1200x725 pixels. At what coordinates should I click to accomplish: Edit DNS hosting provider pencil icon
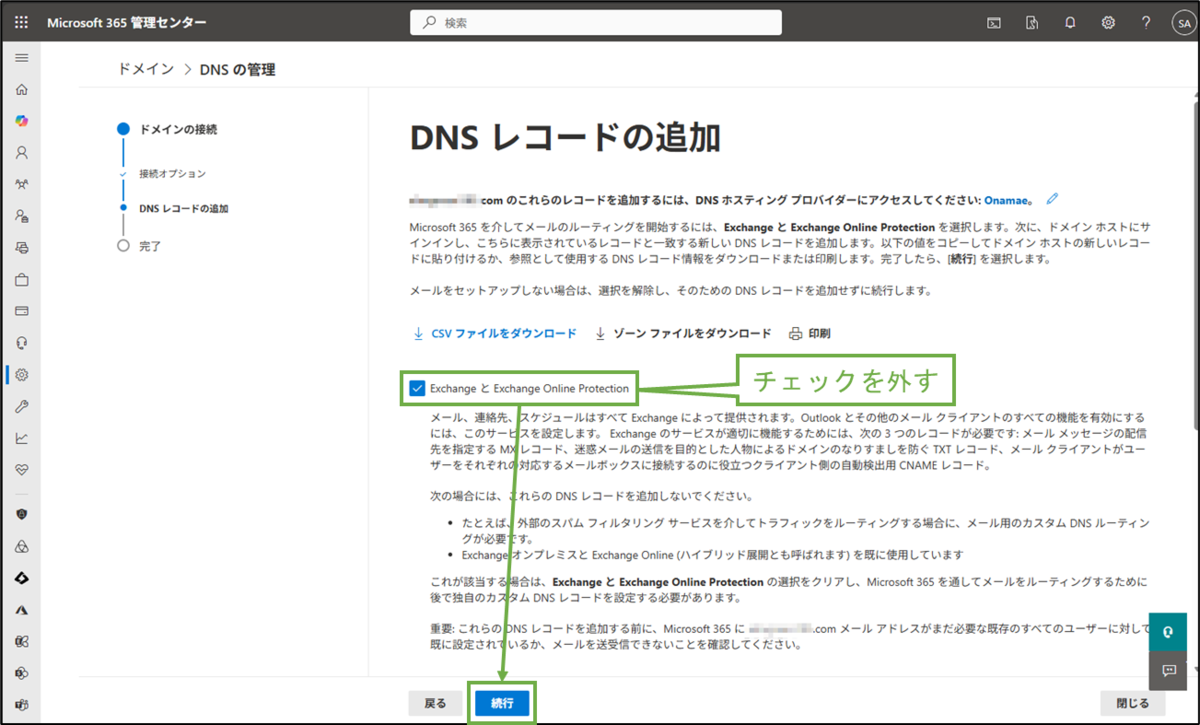[x=1052, y=199]
